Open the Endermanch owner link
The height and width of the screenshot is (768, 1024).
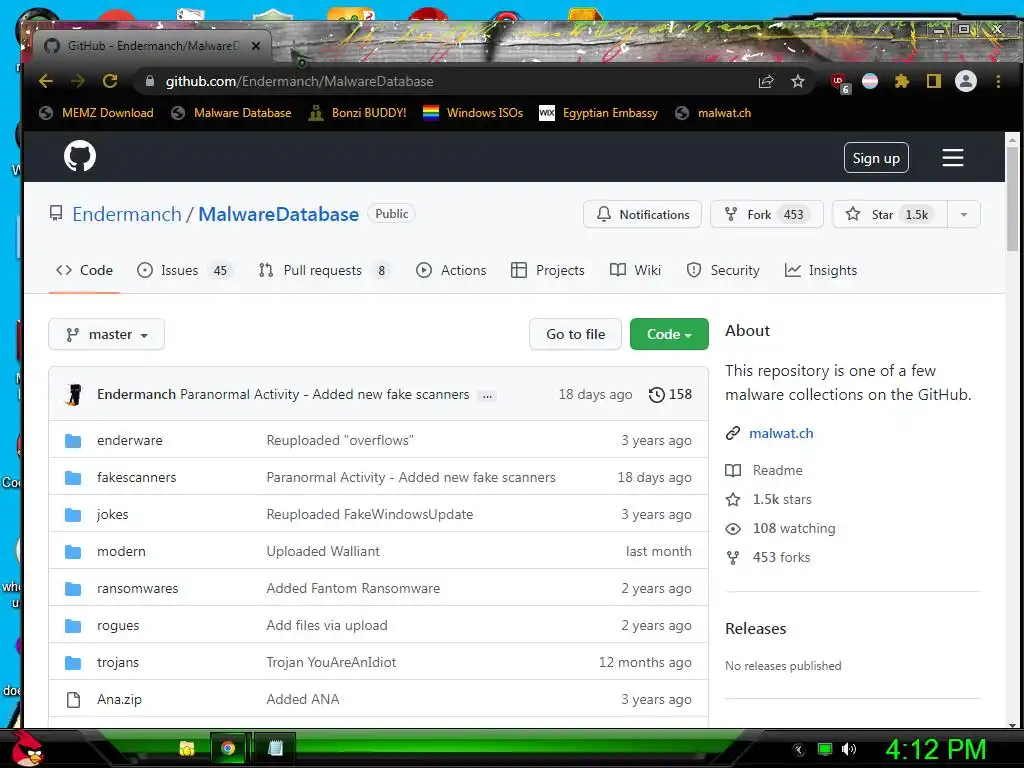(x=127, y=214)
